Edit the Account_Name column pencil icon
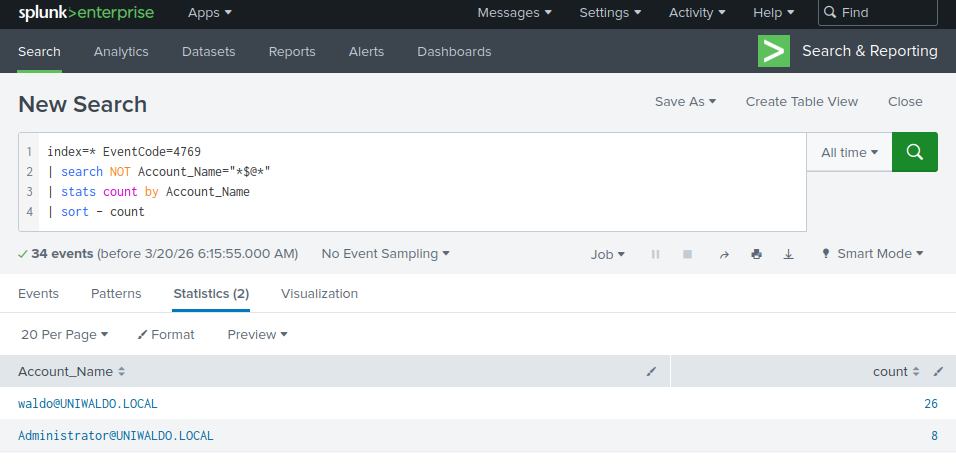The height and width of the screenshot is (466, 956). (x=651, y=371)
